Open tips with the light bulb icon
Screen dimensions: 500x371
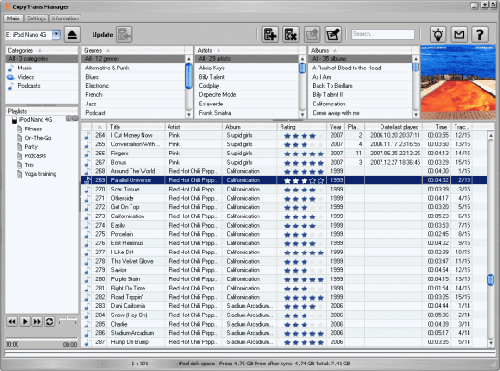(438, 34)
